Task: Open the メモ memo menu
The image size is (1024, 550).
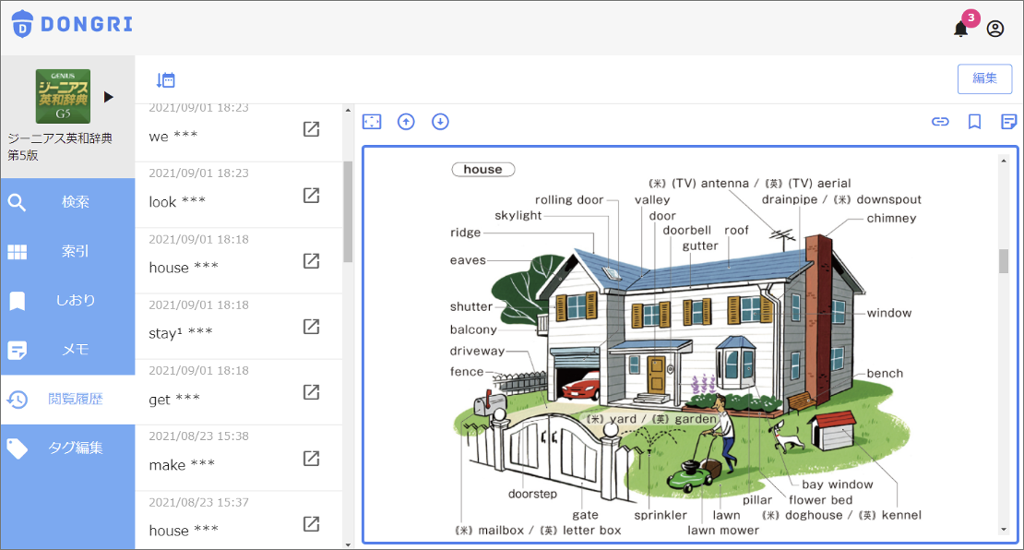Action: pos(68,349)
